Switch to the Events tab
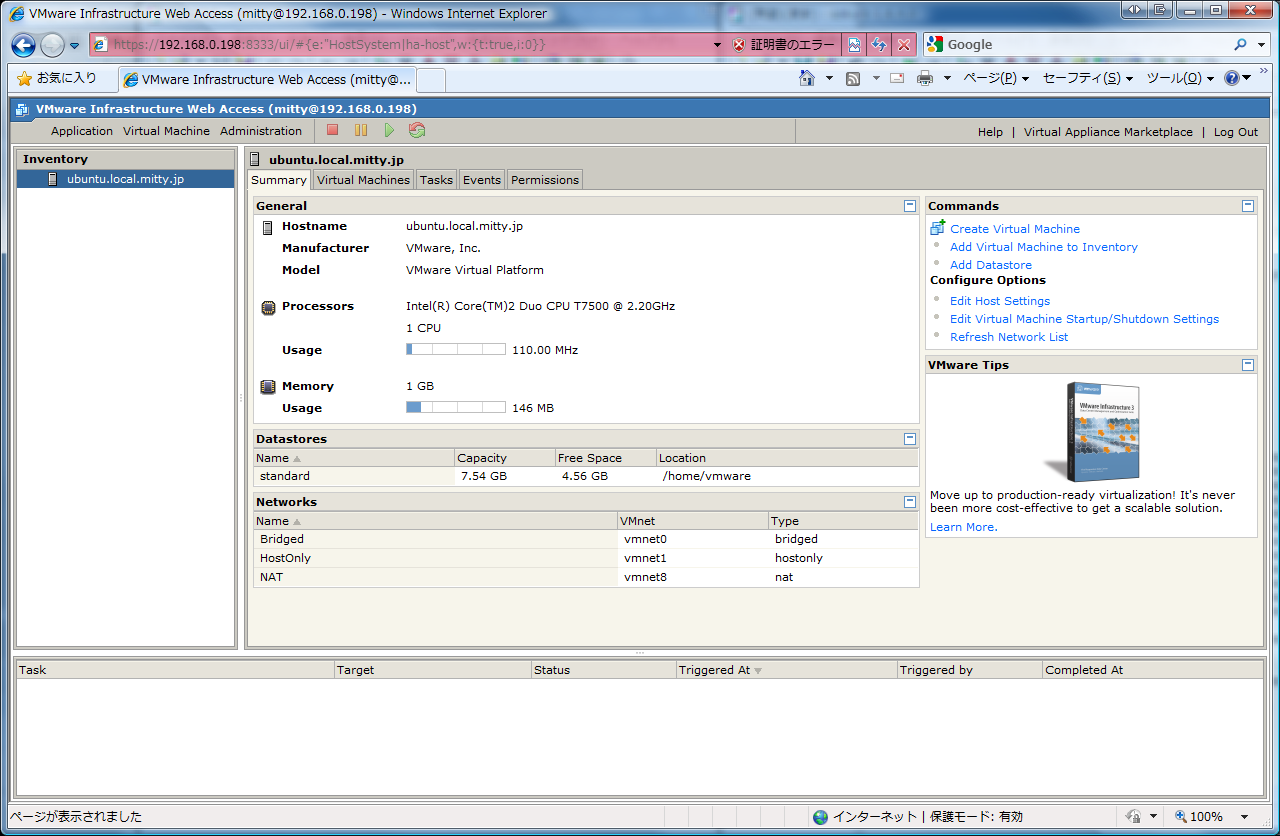The height and width of the screenshot is (836, 1280). tap(482, 180)
